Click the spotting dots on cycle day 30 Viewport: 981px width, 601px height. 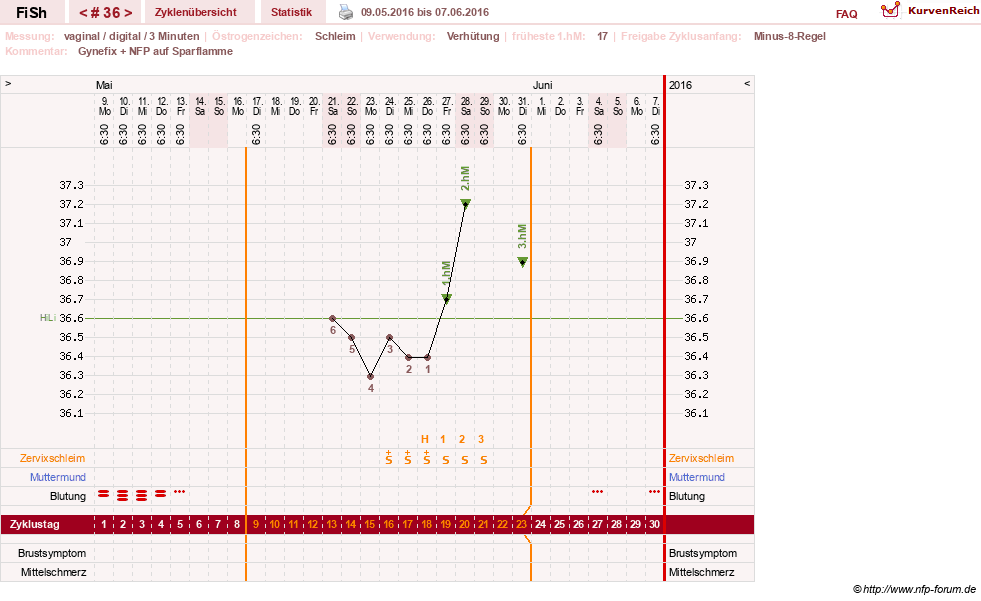click(x=654, y=492)
